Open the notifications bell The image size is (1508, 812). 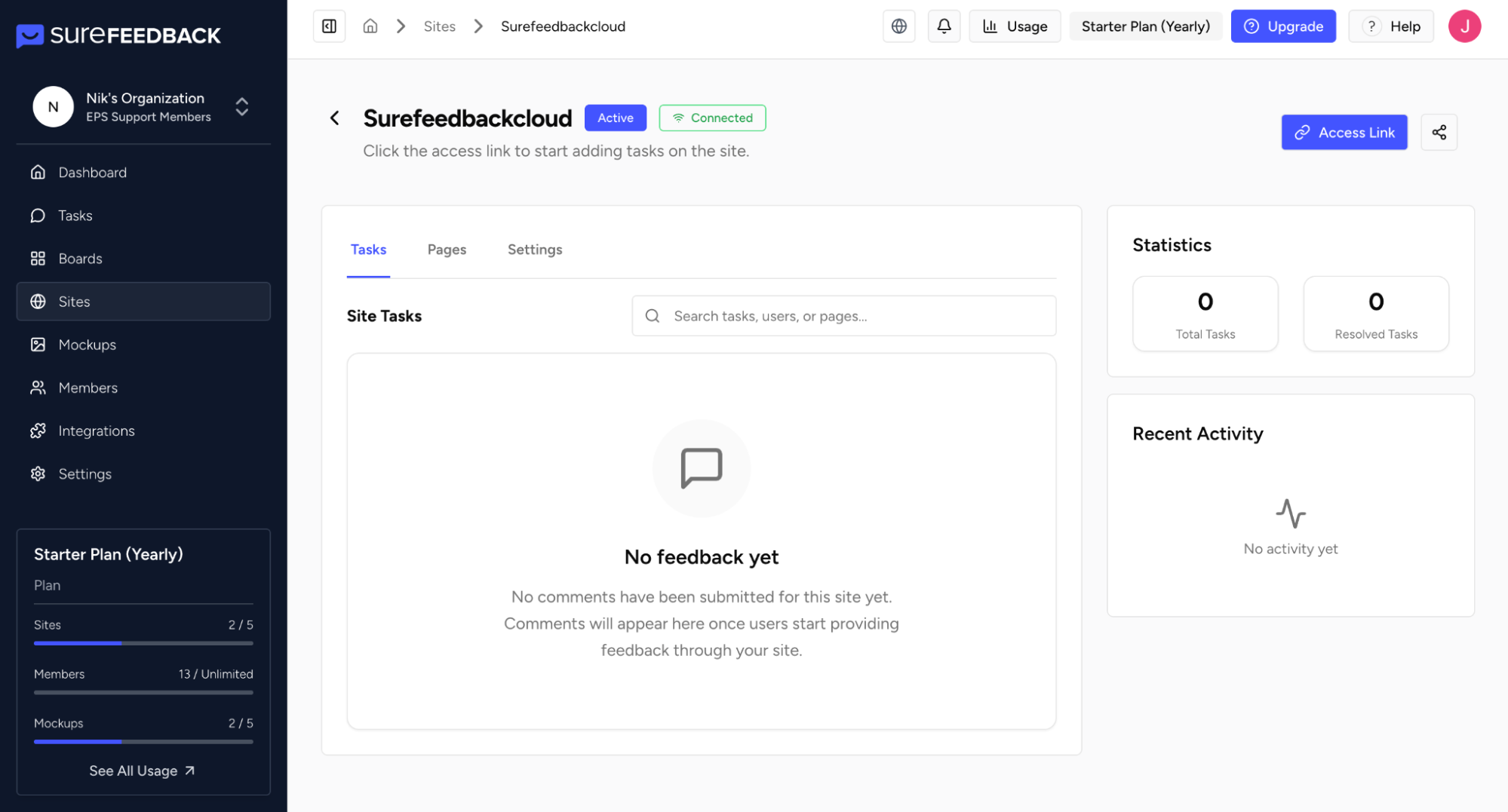coord(943,26)
